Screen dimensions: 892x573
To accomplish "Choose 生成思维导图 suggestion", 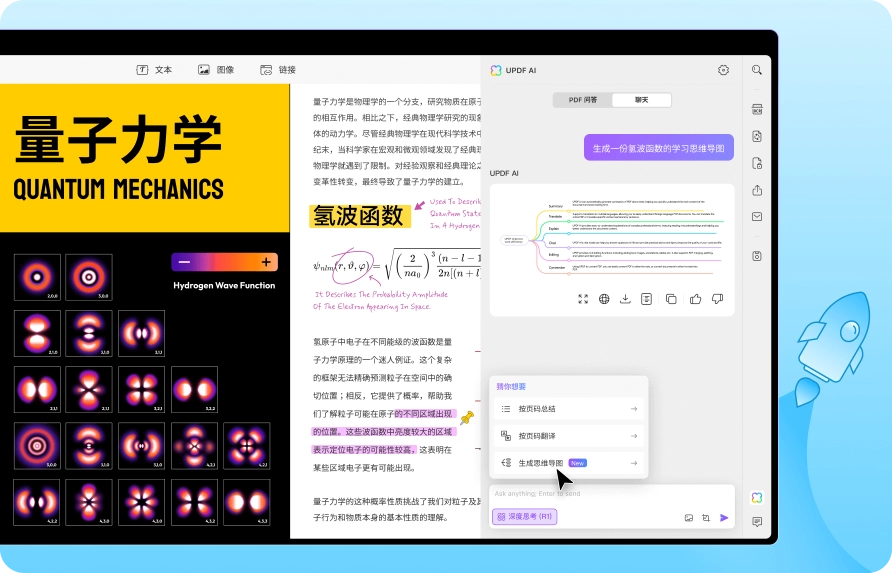I will [569, 463].
